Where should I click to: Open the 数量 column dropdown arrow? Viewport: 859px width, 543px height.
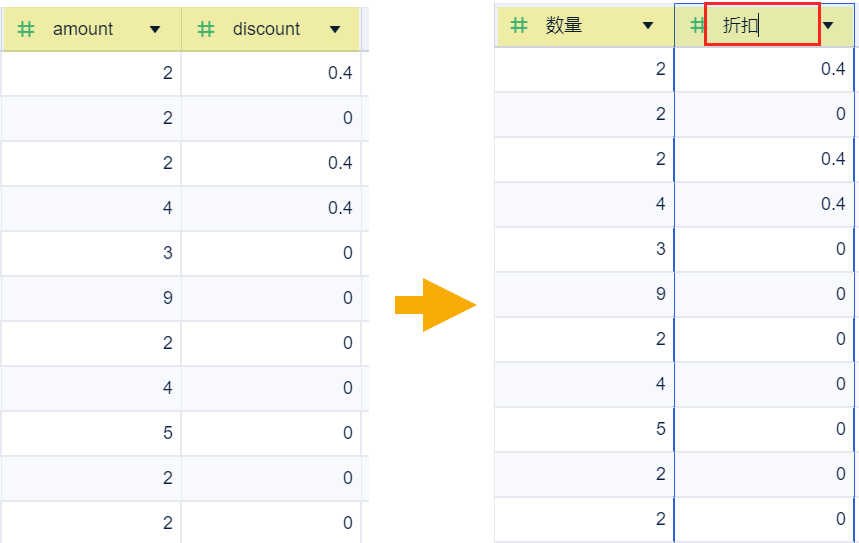click(648, 26)
